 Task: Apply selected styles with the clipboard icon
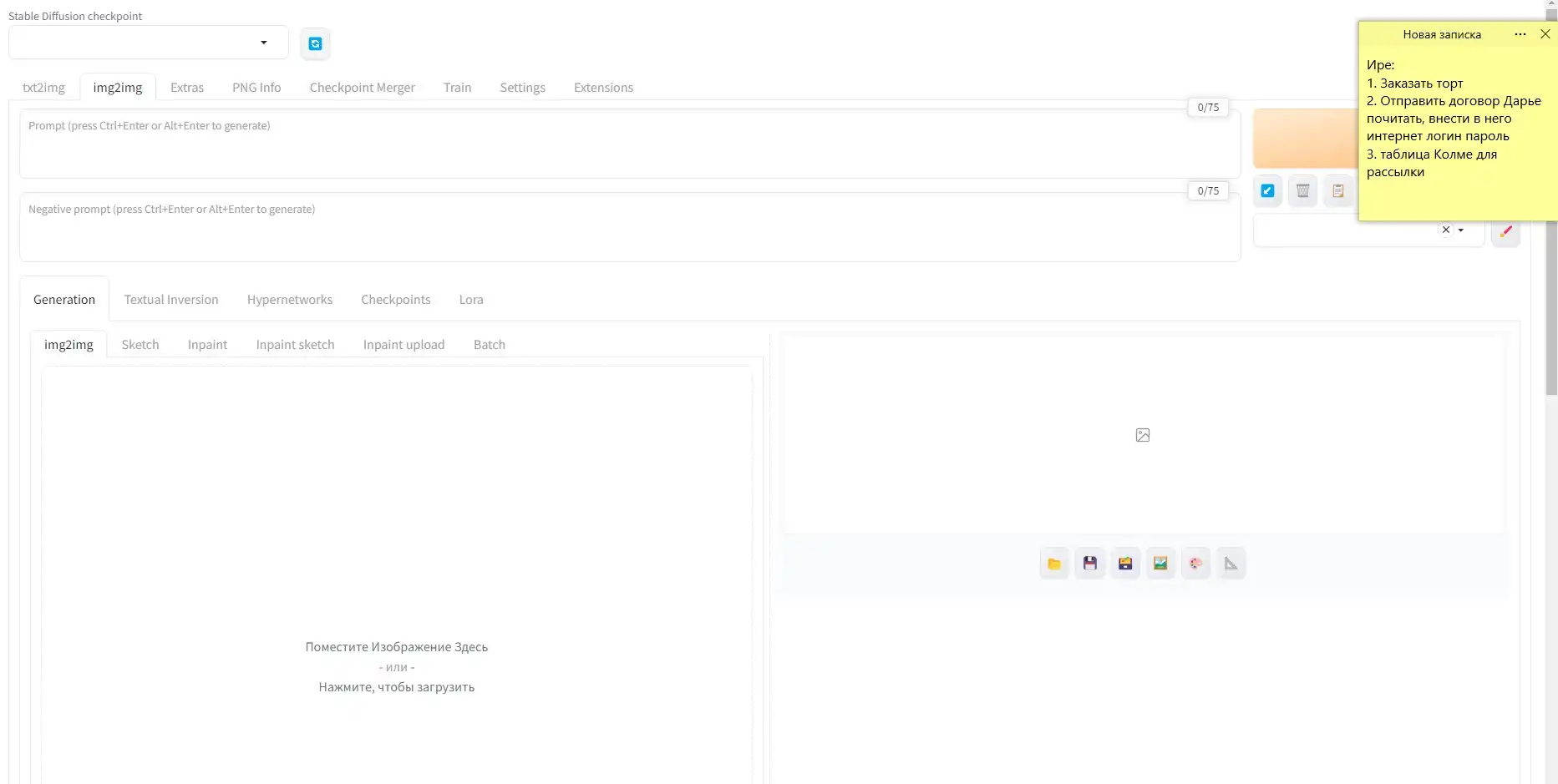click(x=1337, y=190)
